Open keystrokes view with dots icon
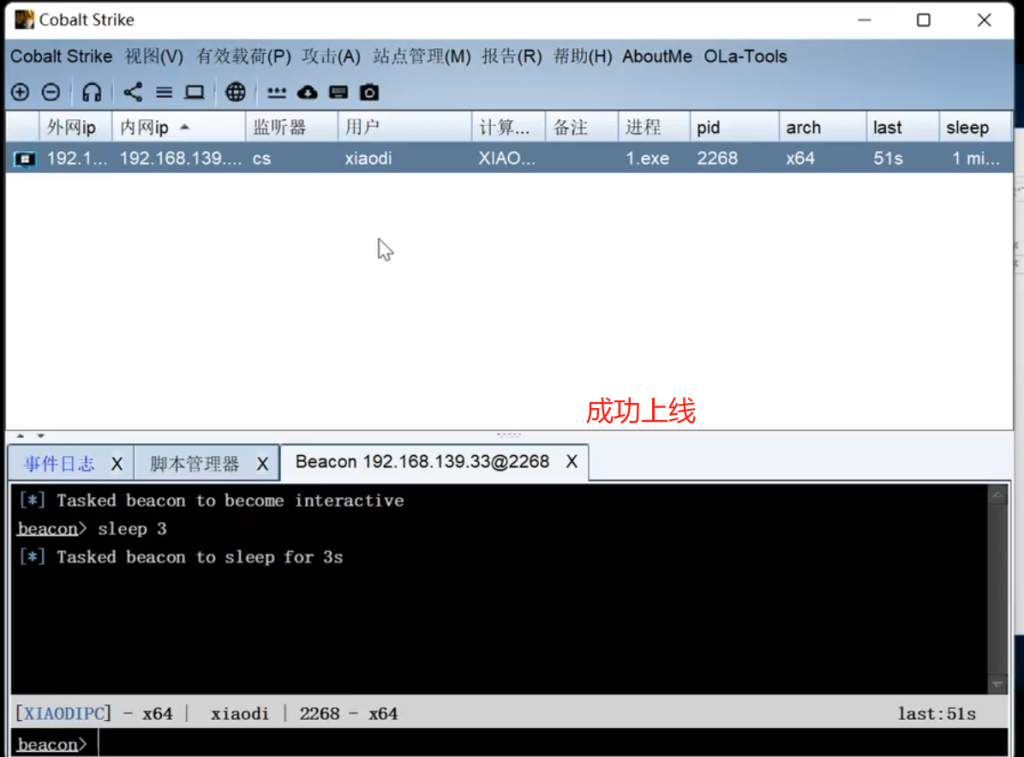Image resolution: width=1024 pixels, height=757 pixels. click(276, 92)
